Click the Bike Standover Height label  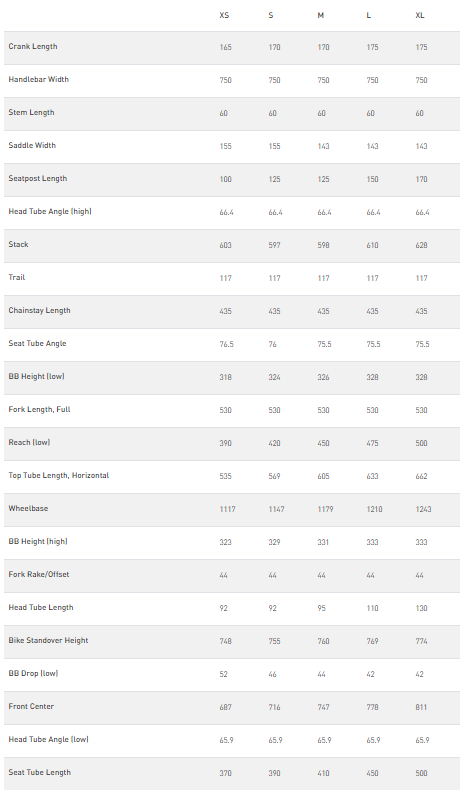[48, 640]
